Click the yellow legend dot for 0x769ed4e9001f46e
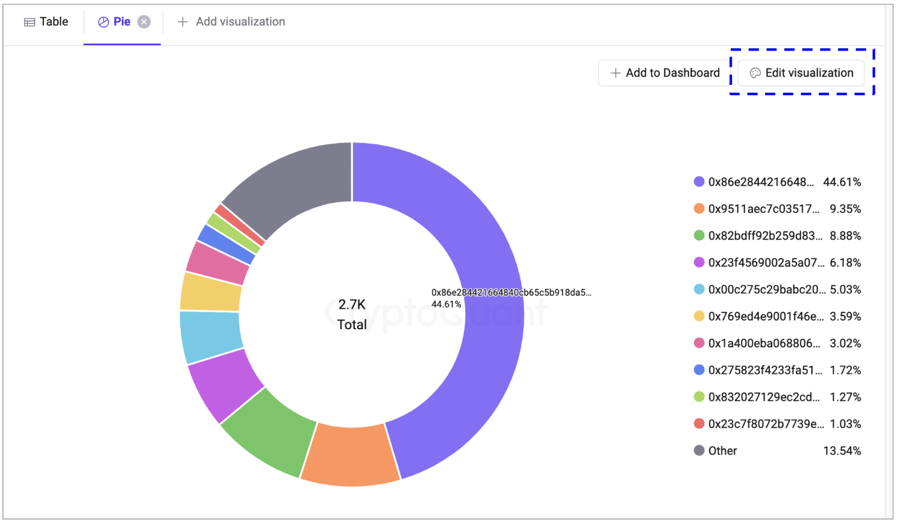 tap(699, 316)
